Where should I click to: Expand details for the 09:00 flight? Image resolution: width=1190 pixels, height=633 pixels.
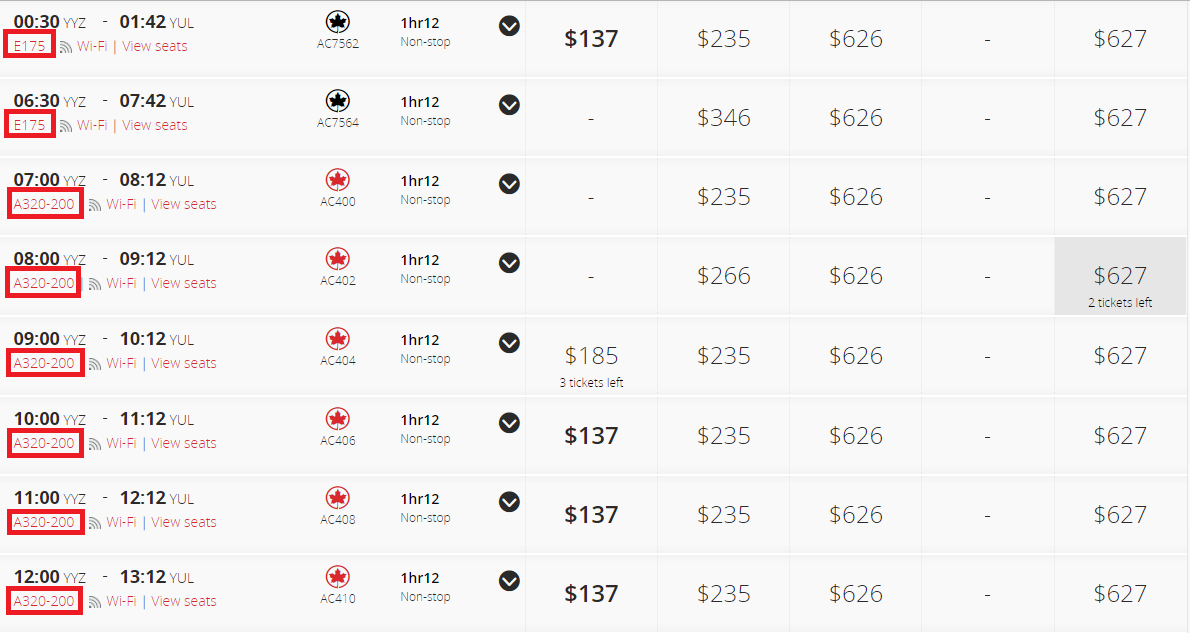coord(509,343)
